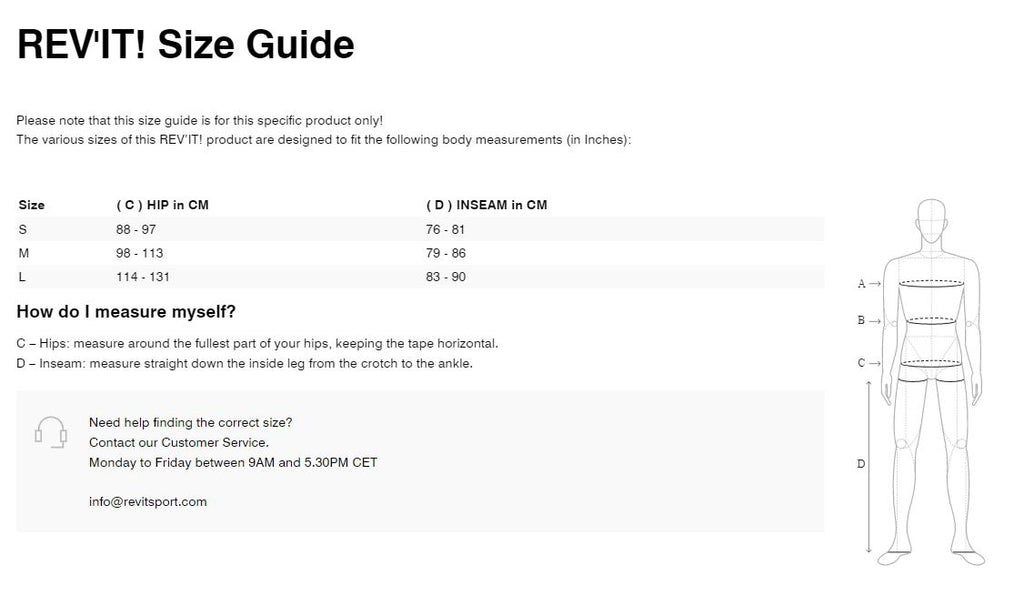Screen dimensions: 1024x616
Task: Click the (D) INSEAM in CM column header
Action: tap(487, 205)
